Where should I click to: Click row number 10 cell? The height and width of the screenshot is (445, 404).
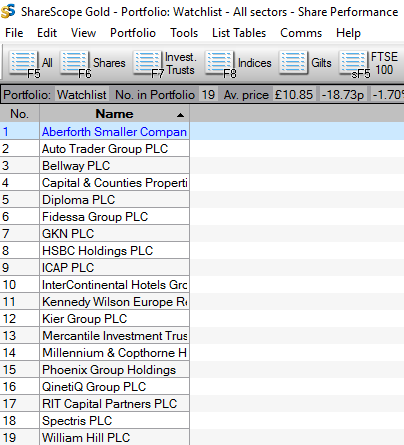tap(19, 285)
